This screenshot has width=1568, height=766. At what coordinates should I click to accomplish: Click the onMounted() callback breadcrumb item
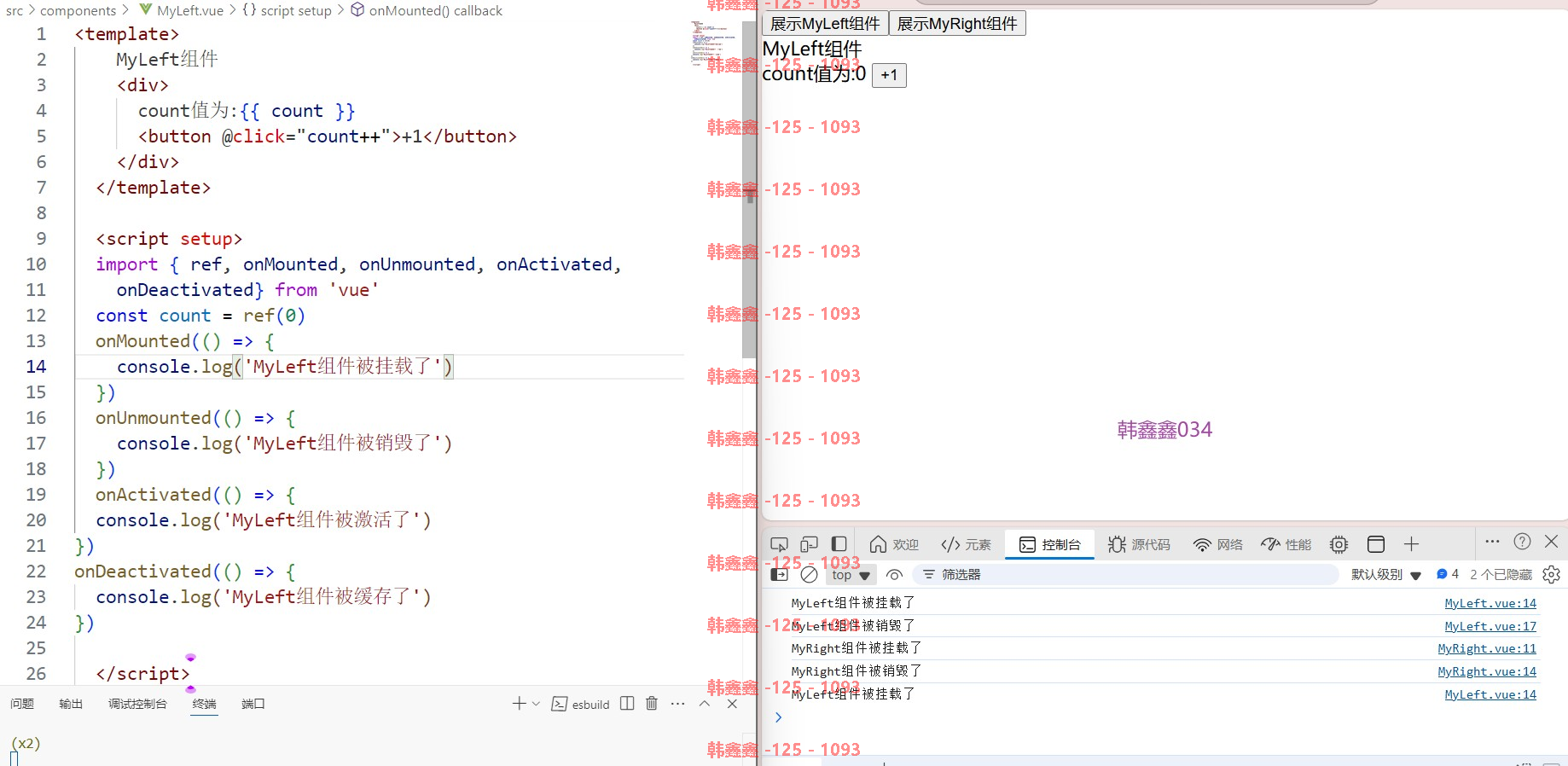(427, 10)
